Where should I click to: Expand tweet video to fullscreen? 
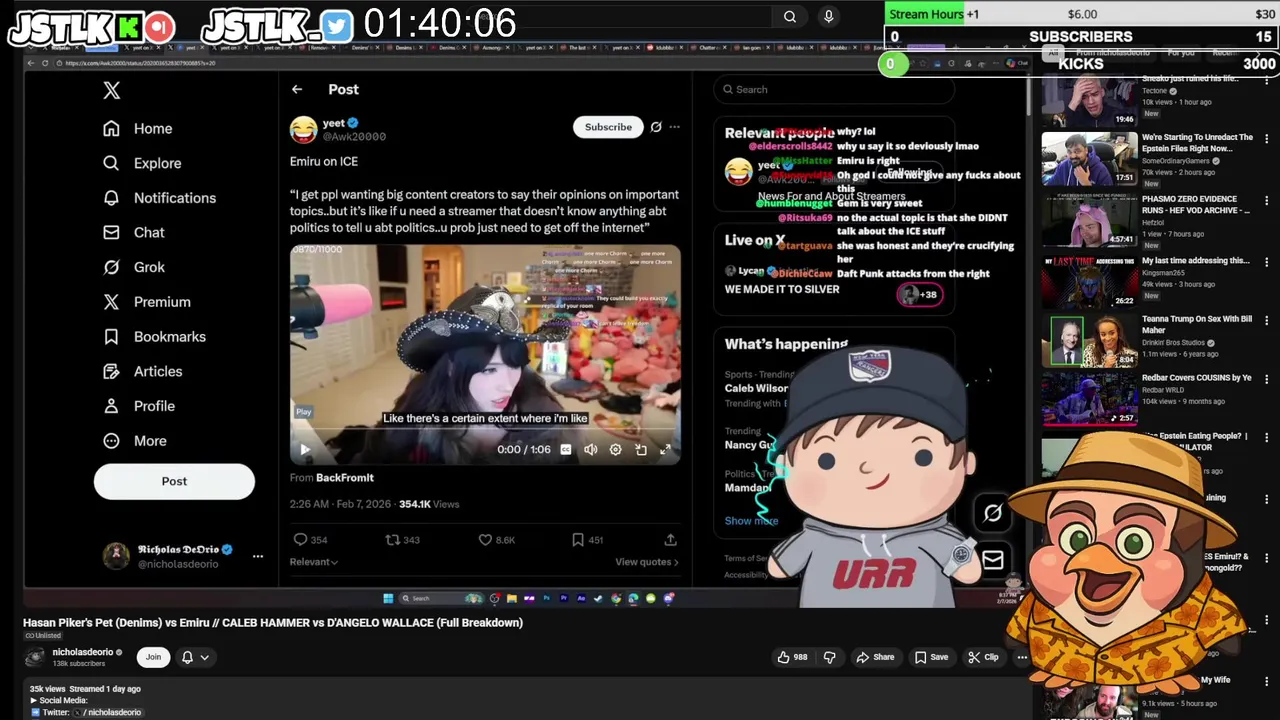tap(666, 450)
